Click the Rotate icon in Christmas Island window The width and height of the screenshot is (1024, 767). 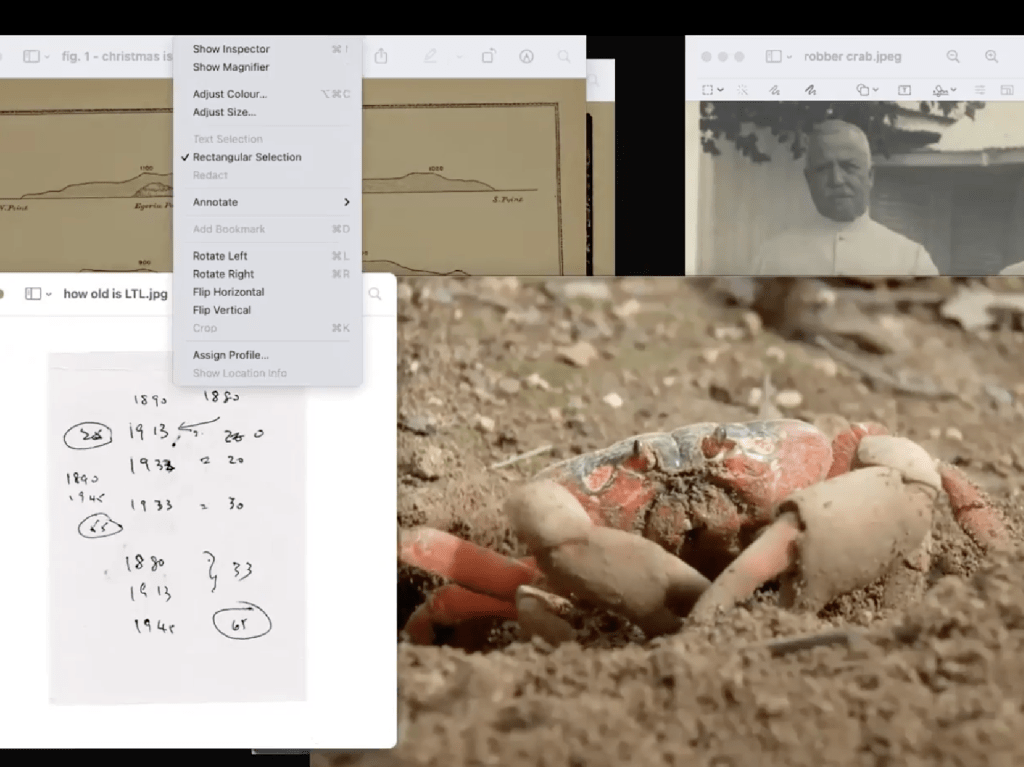488,57
